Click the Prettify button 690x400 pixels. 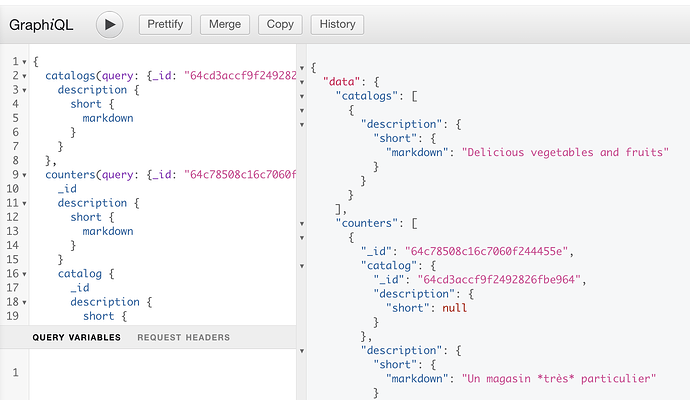point(165,24)
